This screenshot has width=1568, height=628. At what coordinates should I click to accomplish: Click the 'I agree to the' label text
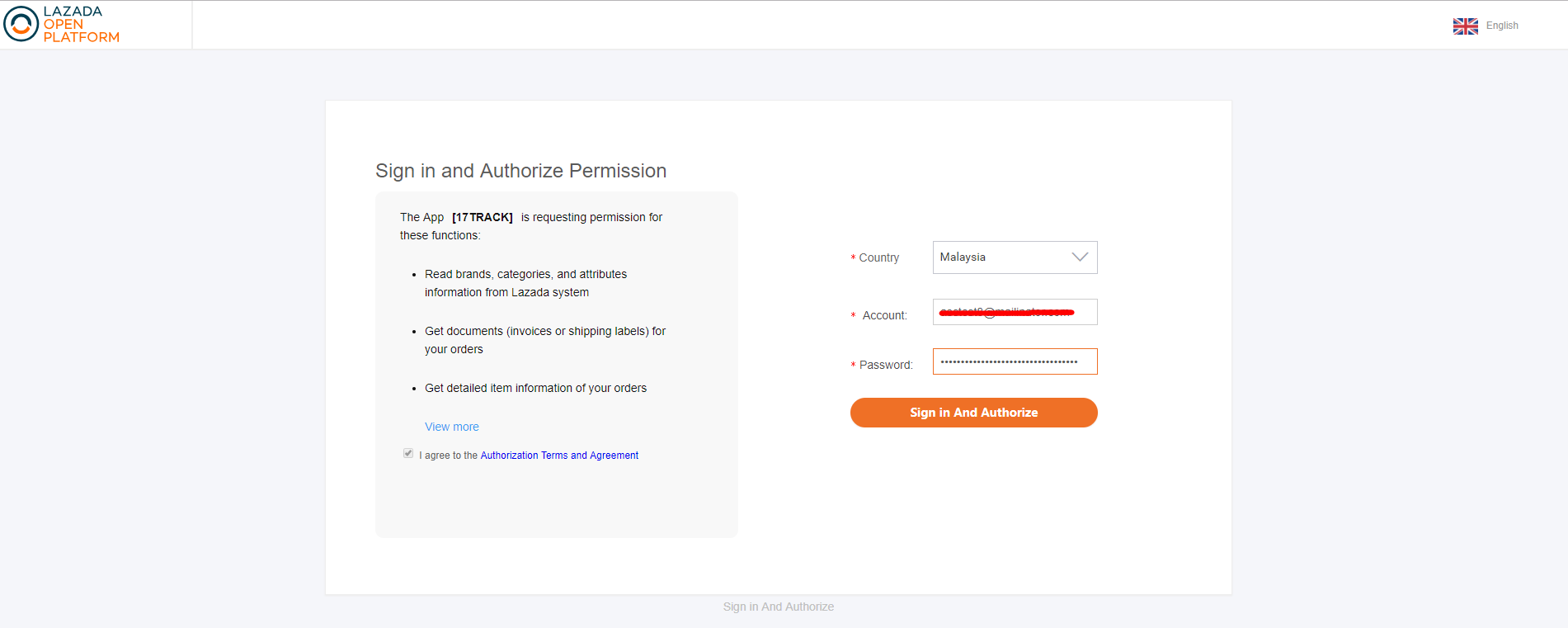tap(449, 455)
